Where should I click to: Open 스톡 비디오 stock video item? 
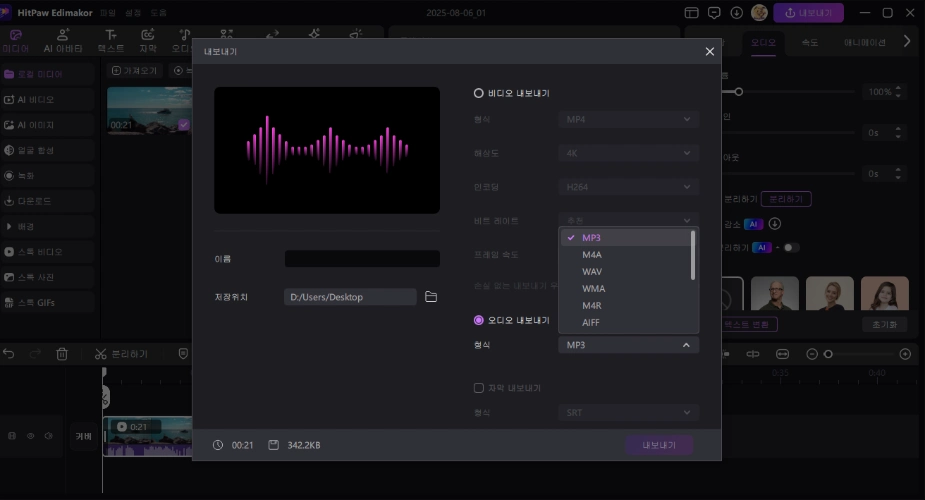tap(47, 252)
